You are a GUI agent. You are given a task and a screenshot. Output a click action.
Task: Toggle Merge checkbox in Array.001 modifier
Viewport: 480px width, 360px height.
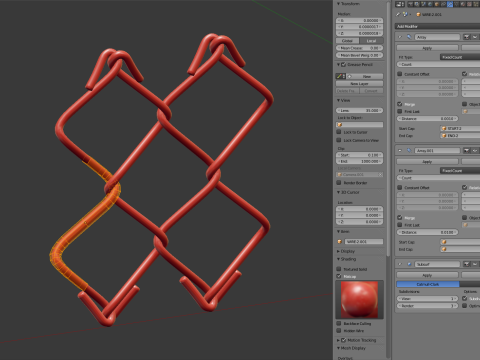[x=400, y=218]
